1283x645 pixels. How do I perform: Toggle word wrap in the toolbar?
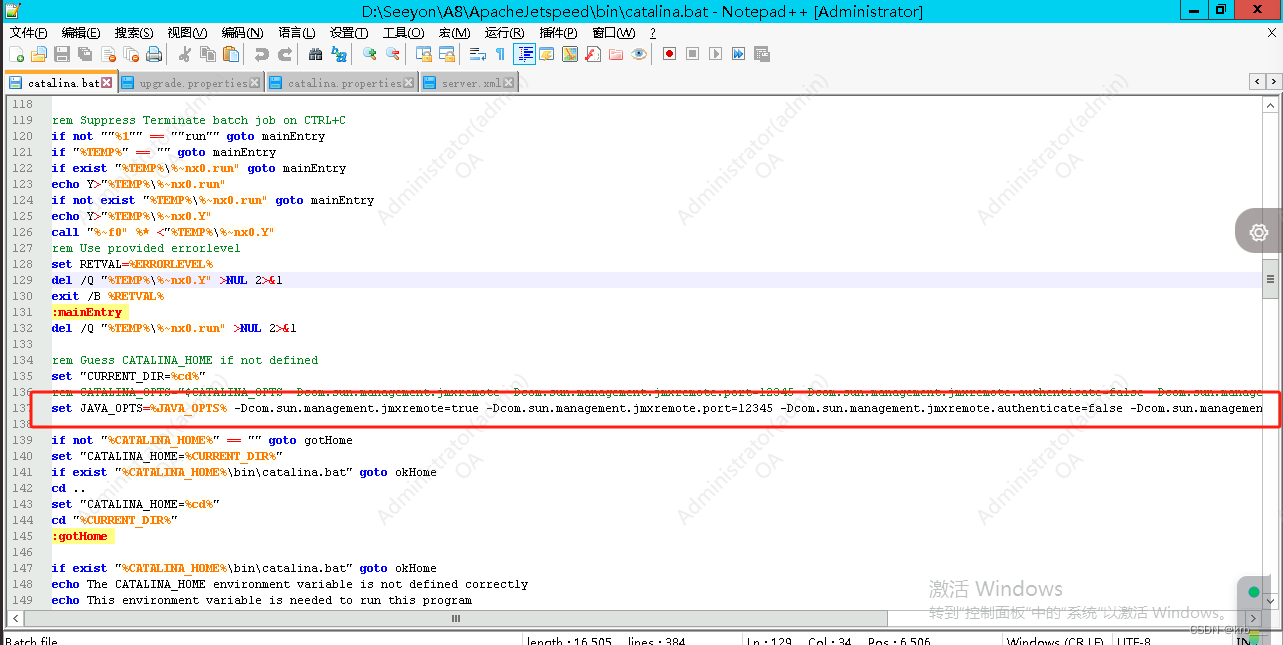point(477,54)
